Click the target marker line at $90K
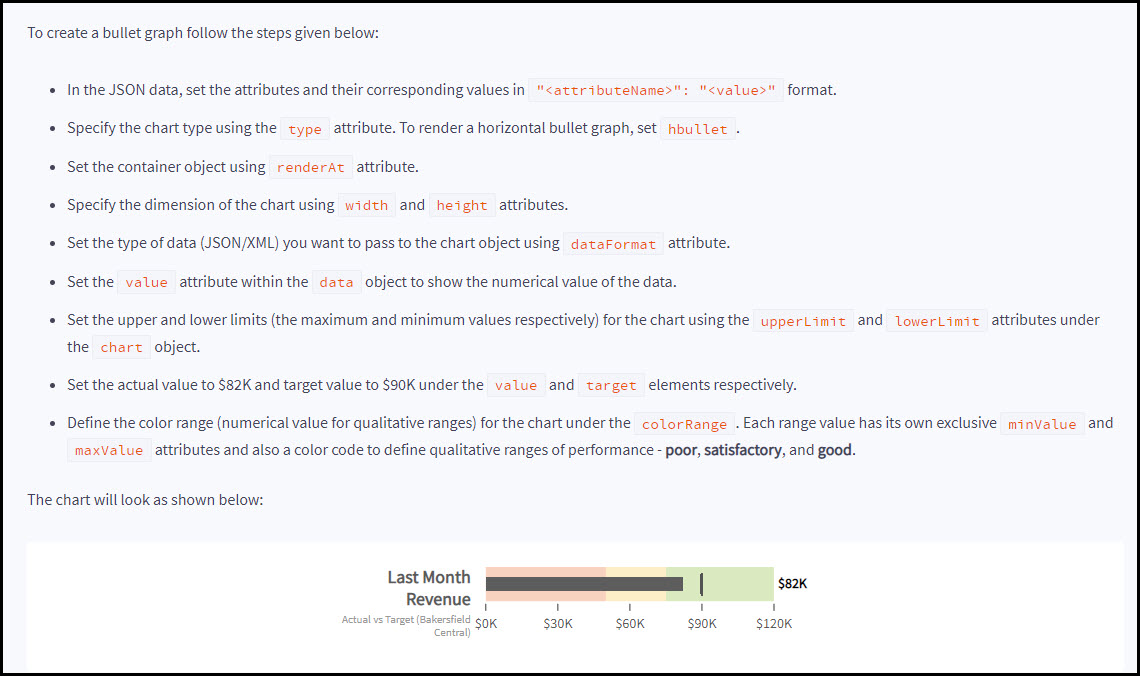 [x=702, y=584]
